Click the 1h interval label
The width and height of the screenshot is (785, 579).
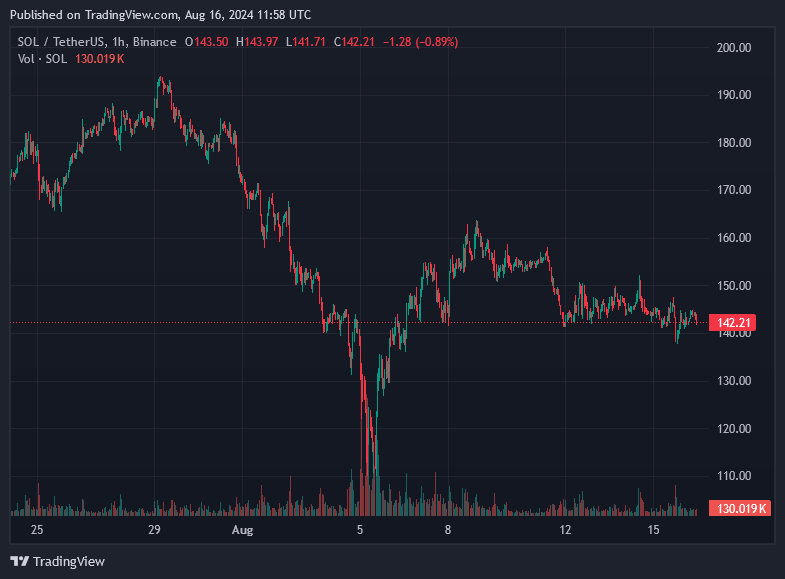coord(118,42)
